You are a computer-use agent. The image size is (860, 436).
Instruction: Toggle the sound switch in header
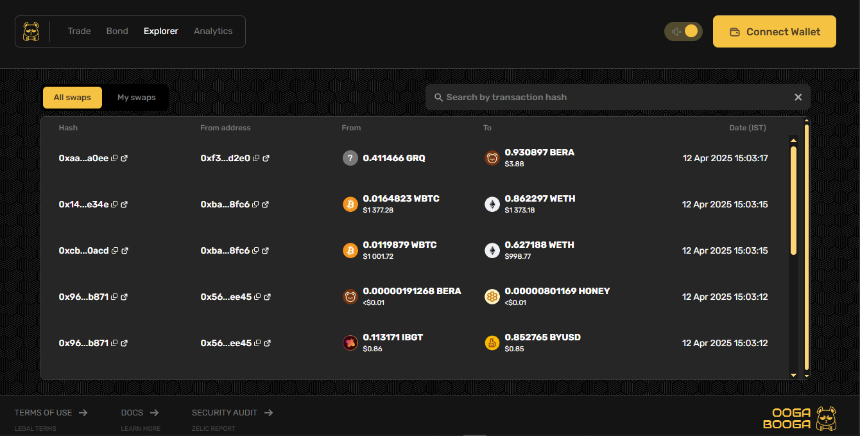pyautogui.click(x=683, y=32)
